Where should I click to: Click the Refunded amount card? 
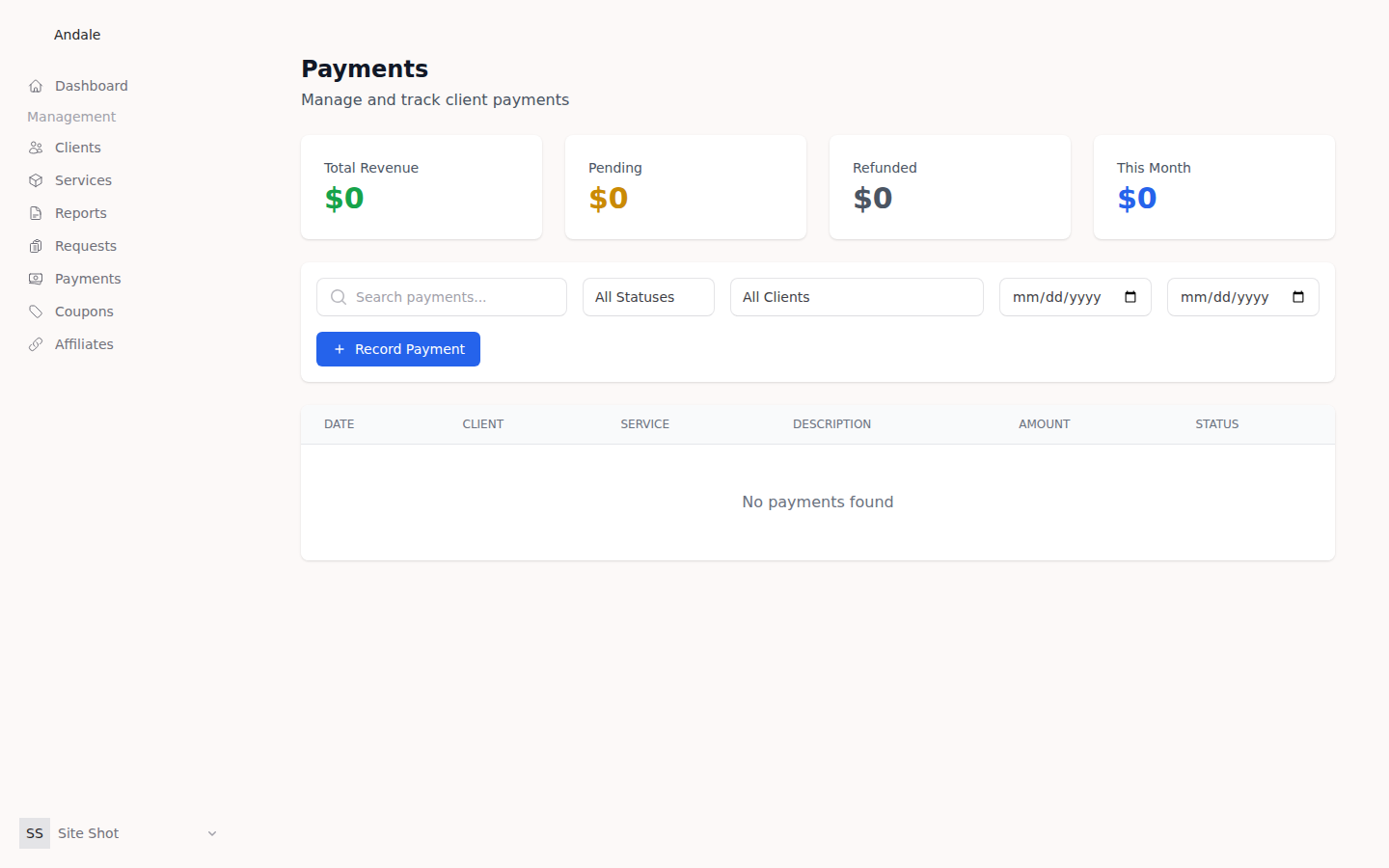point(950,187)
